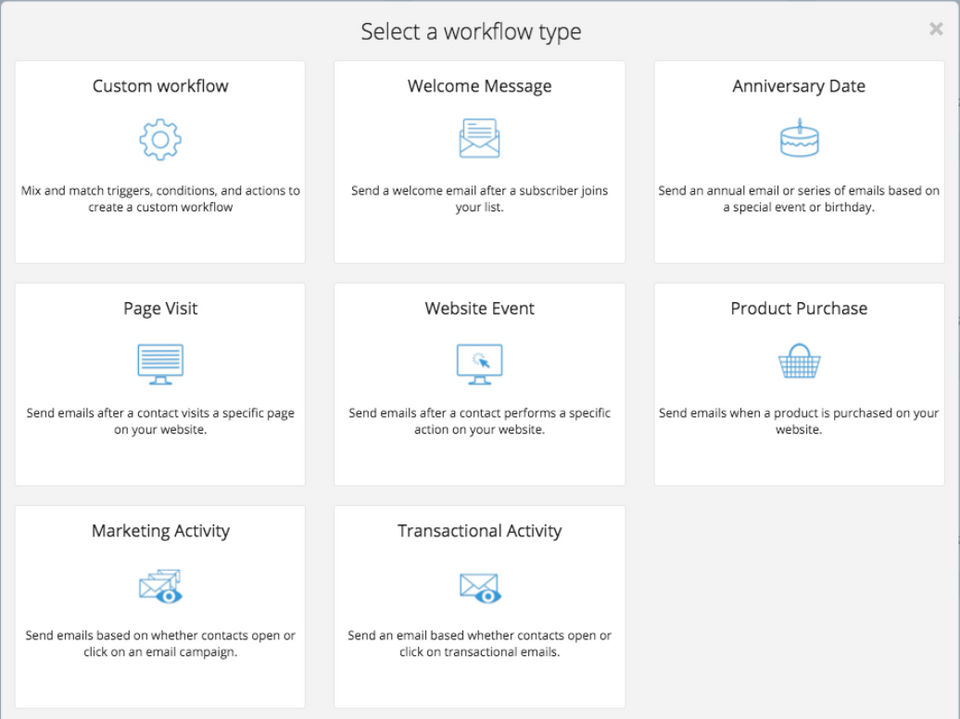This screenshot has height=719, width=960.
Task: Pick the Anniversary Date heading
Action: [799, 86]
